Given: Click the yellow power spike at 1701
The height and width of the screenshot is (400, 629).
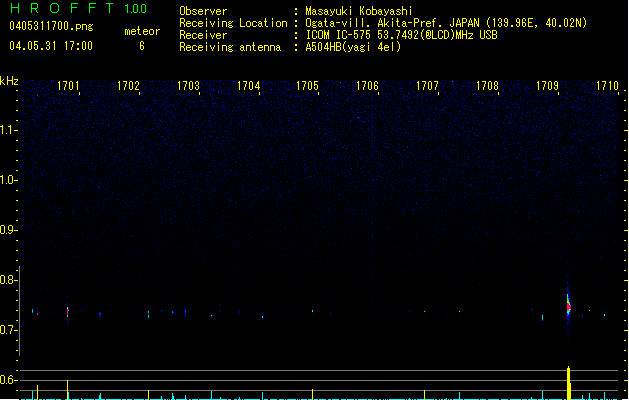Looking at the screenshot, I should [67, 390].
